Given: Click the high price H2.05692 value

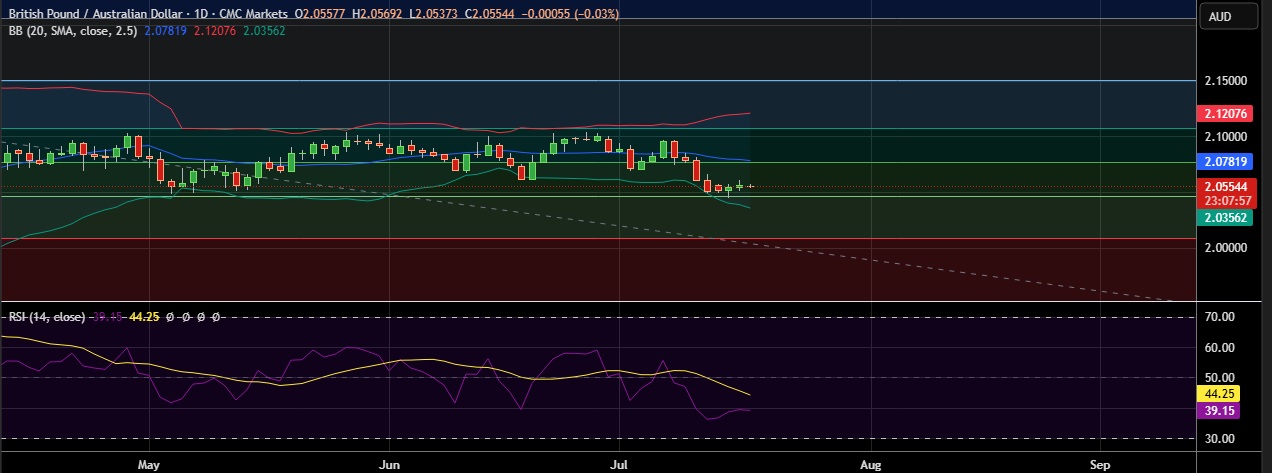Looking at the screenshot, I should click(379, 14).
